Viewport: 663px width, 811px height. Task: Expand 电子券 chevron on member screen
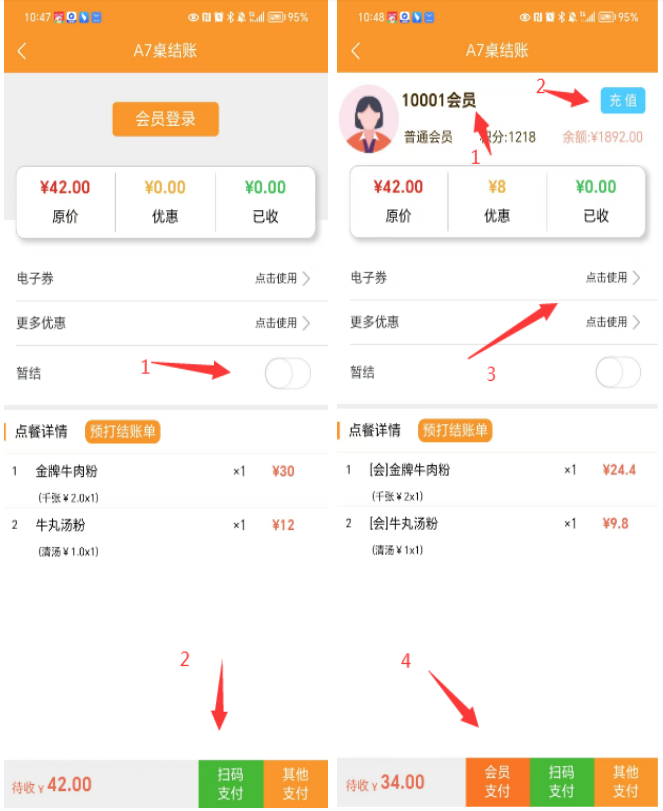[x=636, y=277]
